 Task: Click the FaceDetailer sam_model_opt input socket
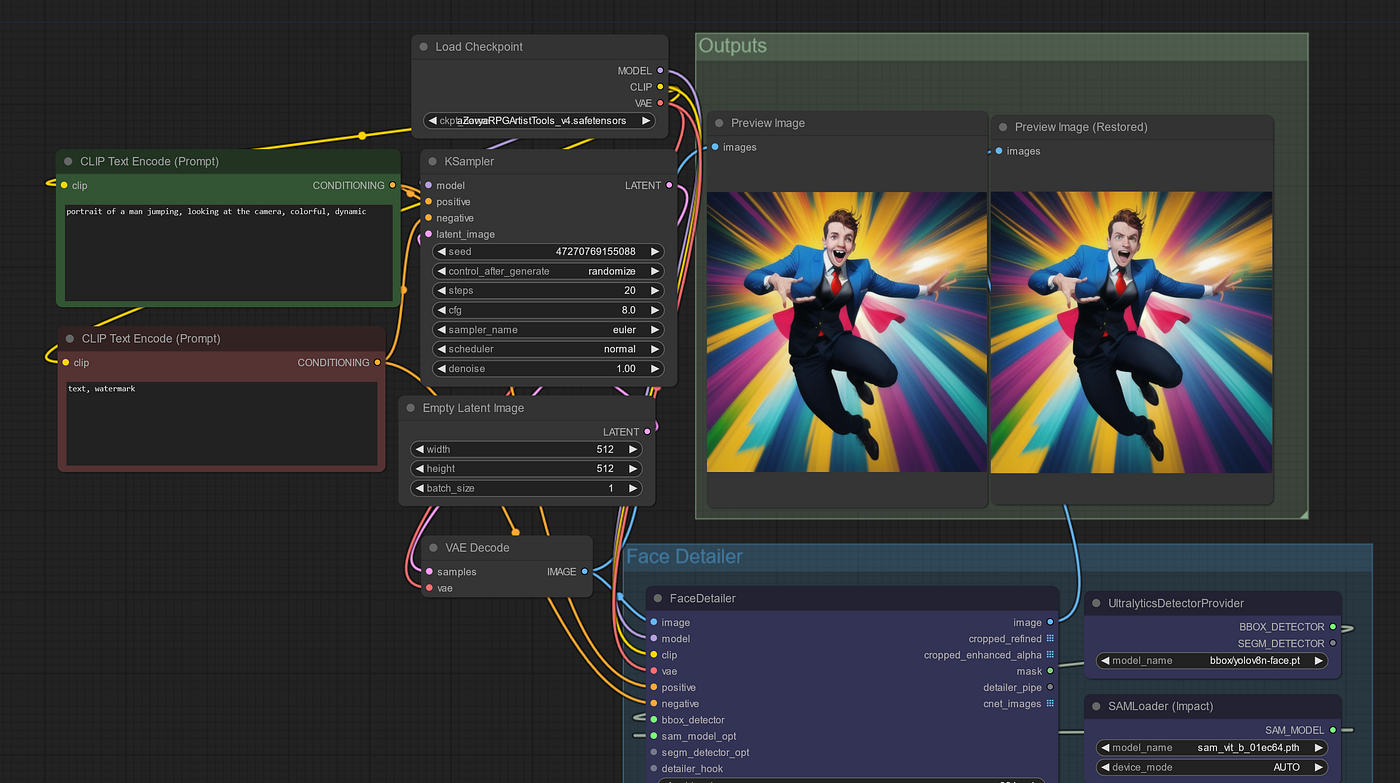(653, 736)
